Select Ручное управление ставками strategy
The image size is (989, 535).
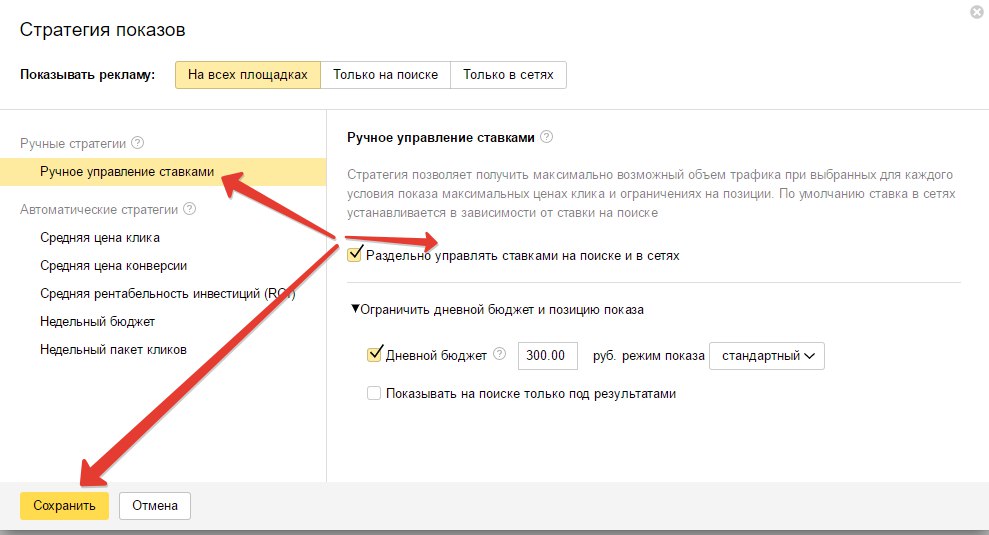127,172
